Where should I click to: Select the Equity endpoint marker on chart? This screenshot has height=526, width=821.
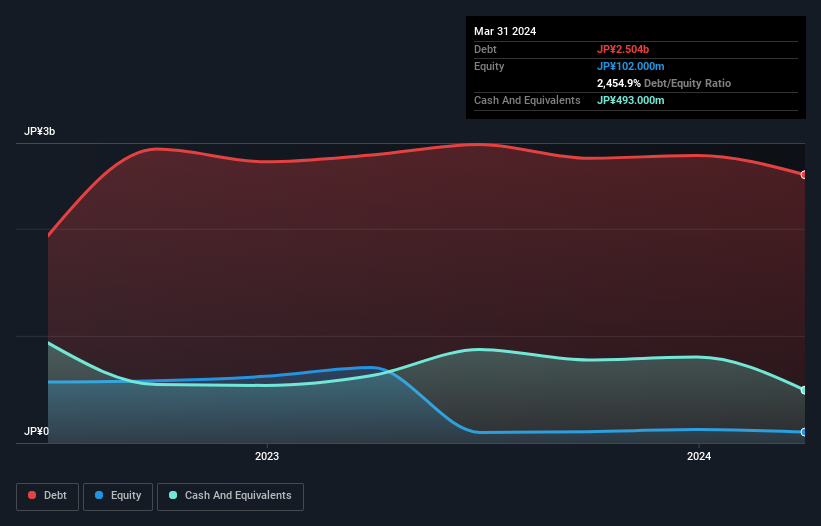pyautogui.click(x=804, y=432)
